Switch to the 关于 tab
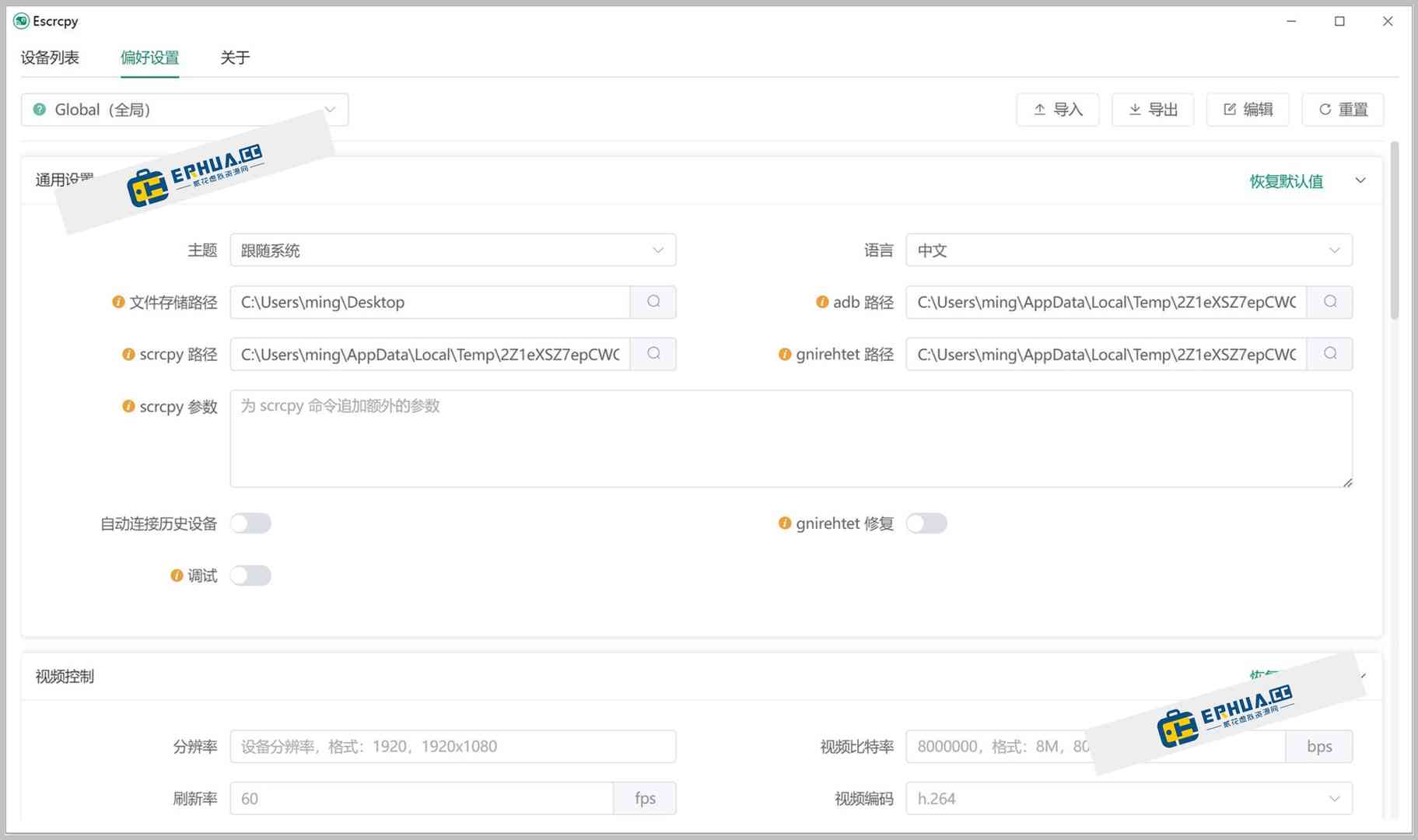1418x840 pixels. (235, 58)
